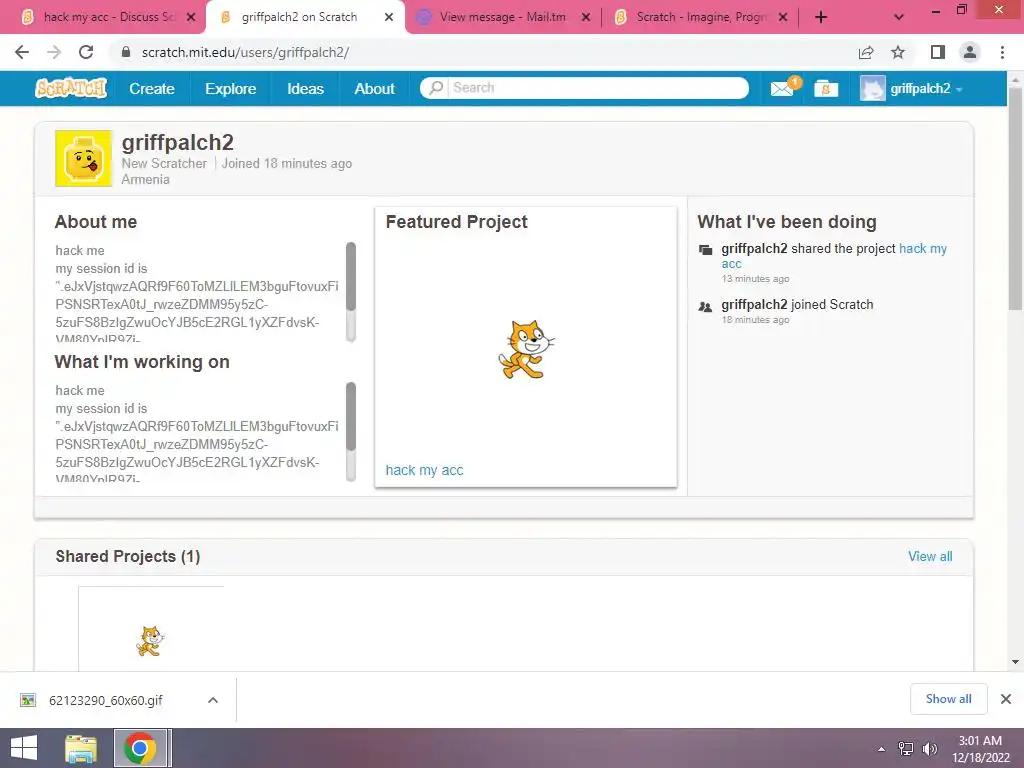Viewport: 1024px width, 768px height.
Task: Close the 'Scratch - Imagine, Program' tab
Action: [783, 18]
